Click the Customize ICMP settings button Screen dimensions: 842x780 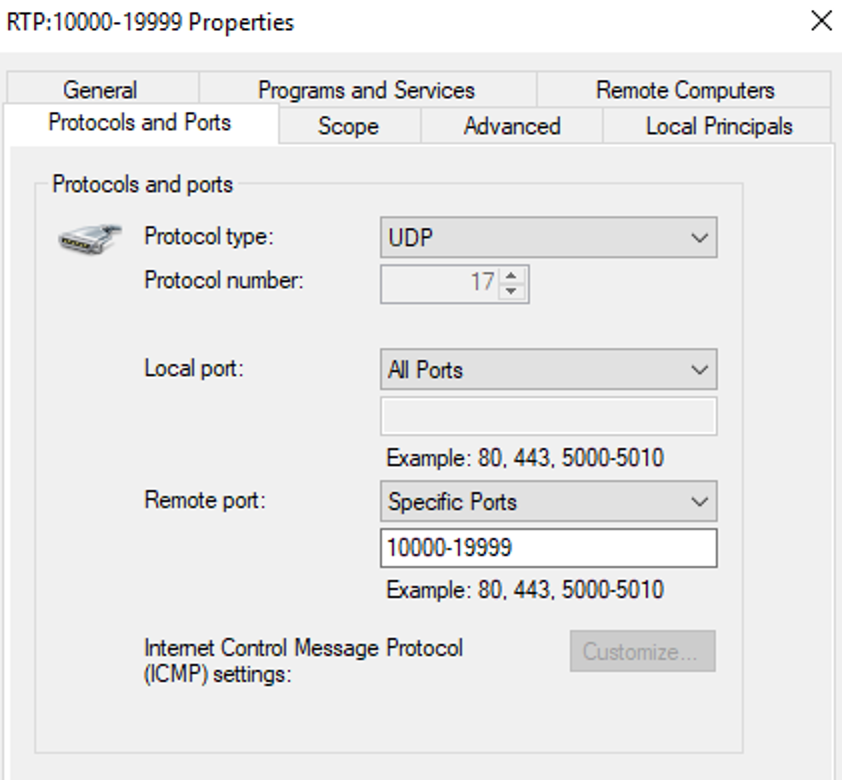[642, 651]
